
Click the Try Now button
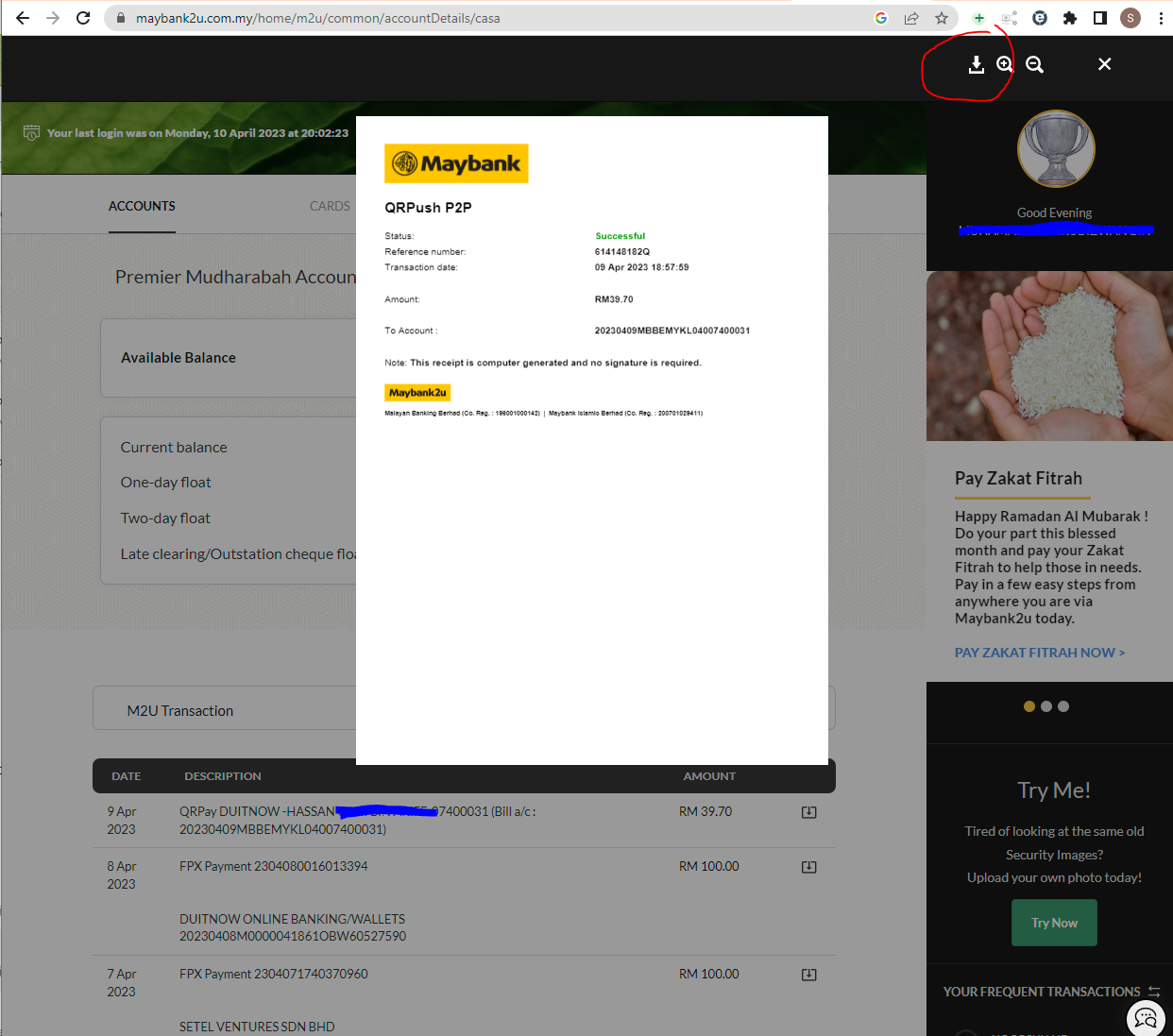tap(1054, 923)
